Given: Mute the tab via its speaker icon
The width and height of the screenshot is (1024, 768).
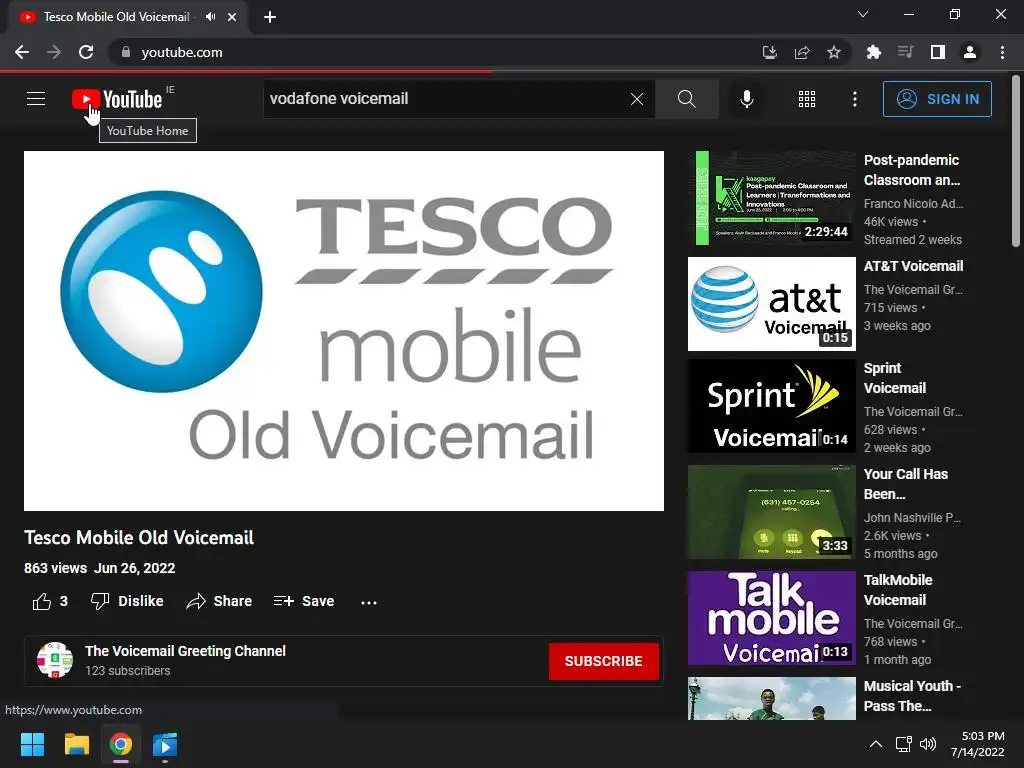Looking at the screenshot, I should [x=210, y=17].
